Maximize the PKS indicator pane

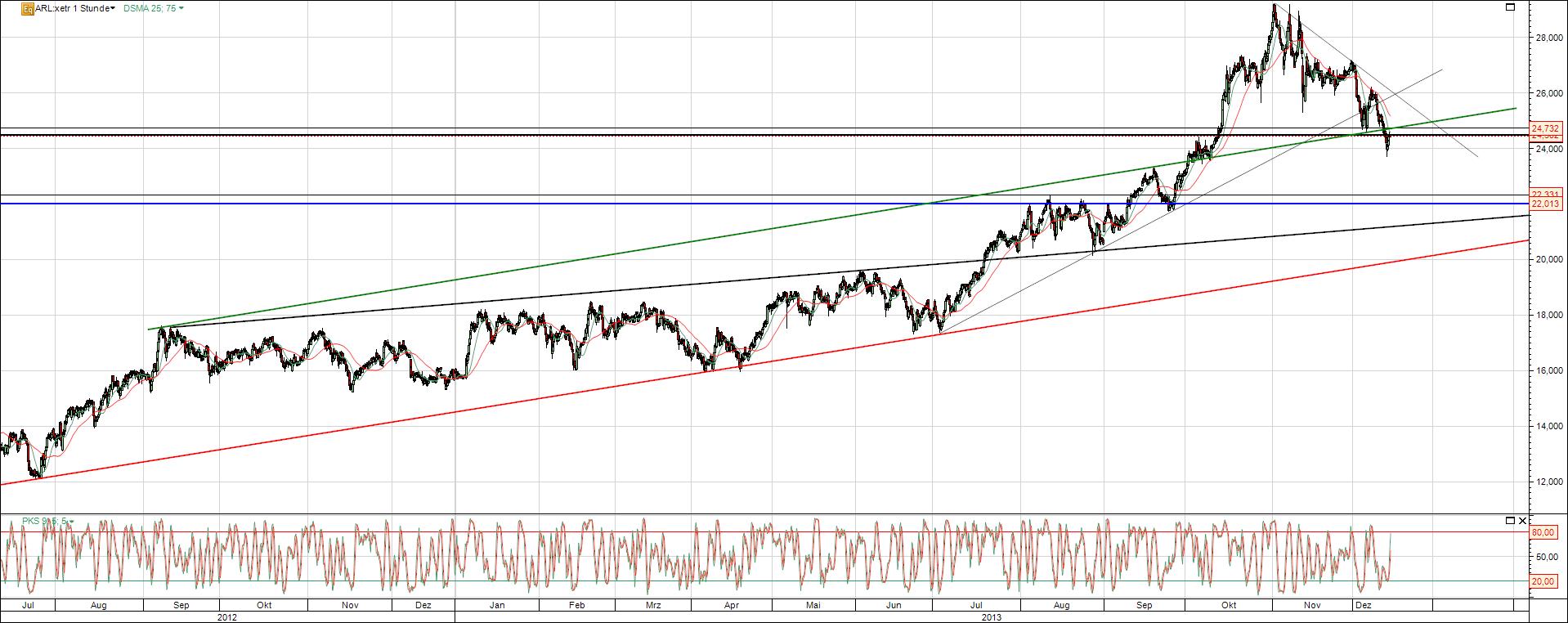(x=1510, y=520)
